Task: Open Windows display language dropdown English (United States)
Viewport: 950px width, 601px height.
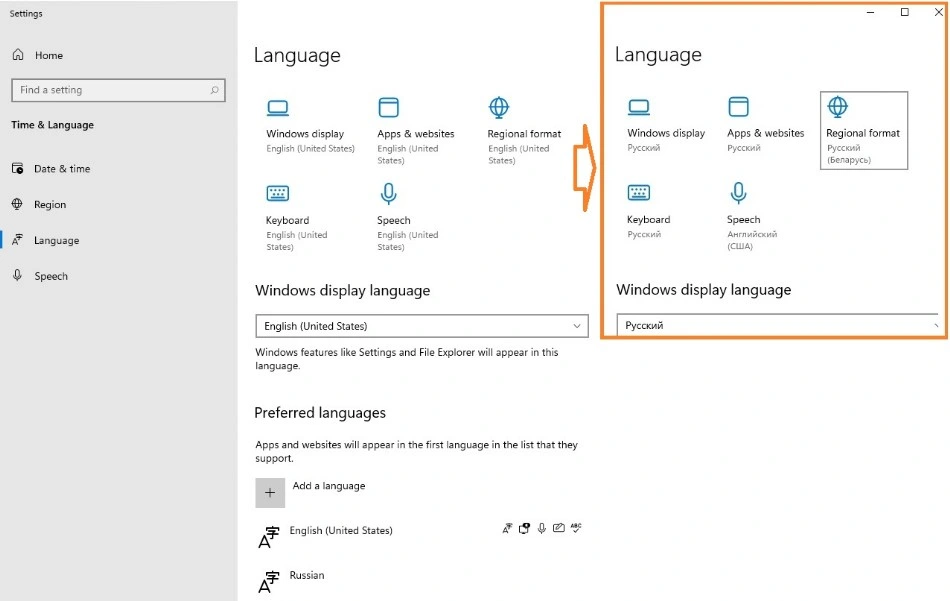Action: coord(421,326)
